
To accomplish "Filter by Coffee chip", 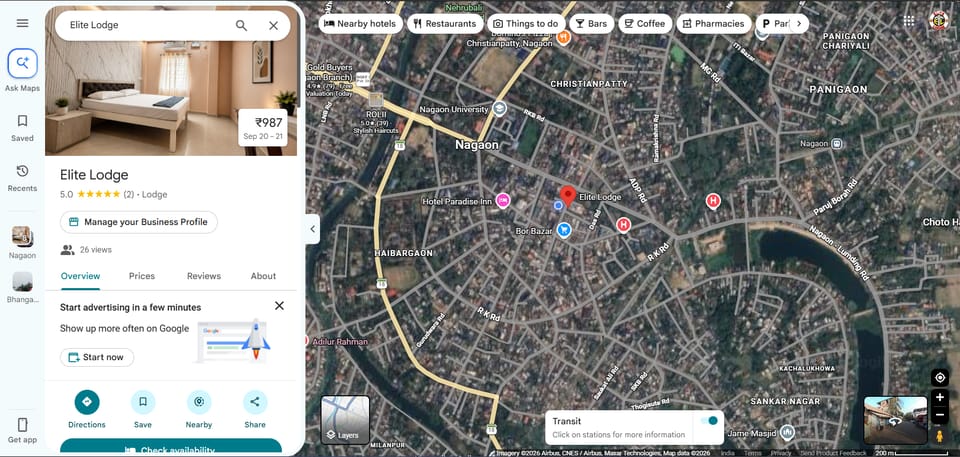I will pos(645,23).
